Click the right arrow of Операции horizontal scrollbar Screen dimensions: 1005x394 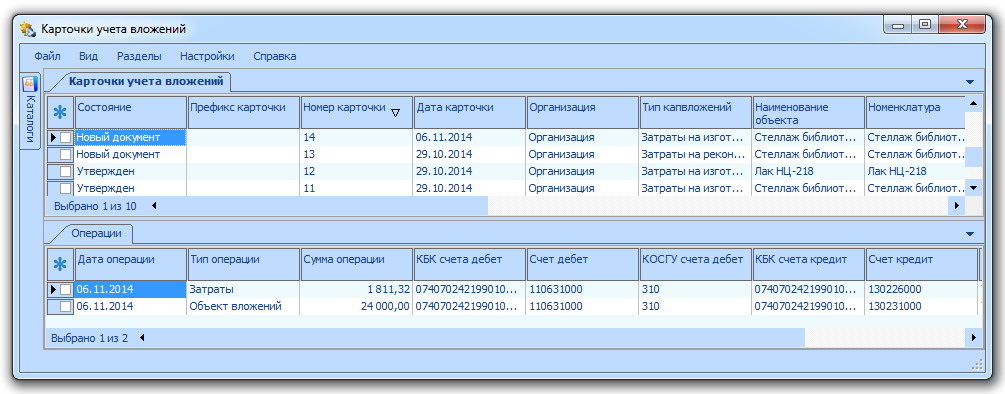coord(974,337)
